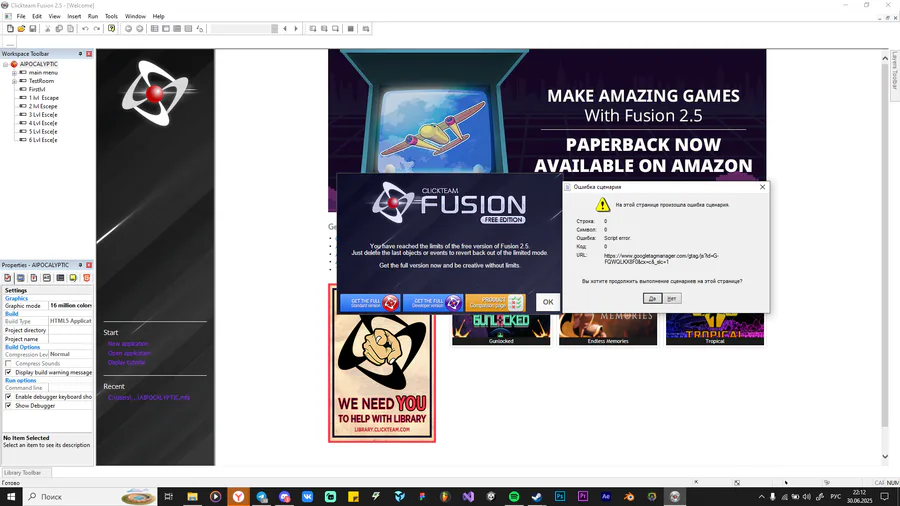Toggle Enable debugger keyboard shortcuts checkbox
Viewport: 900px width, 506px height.
pos(8,396)
